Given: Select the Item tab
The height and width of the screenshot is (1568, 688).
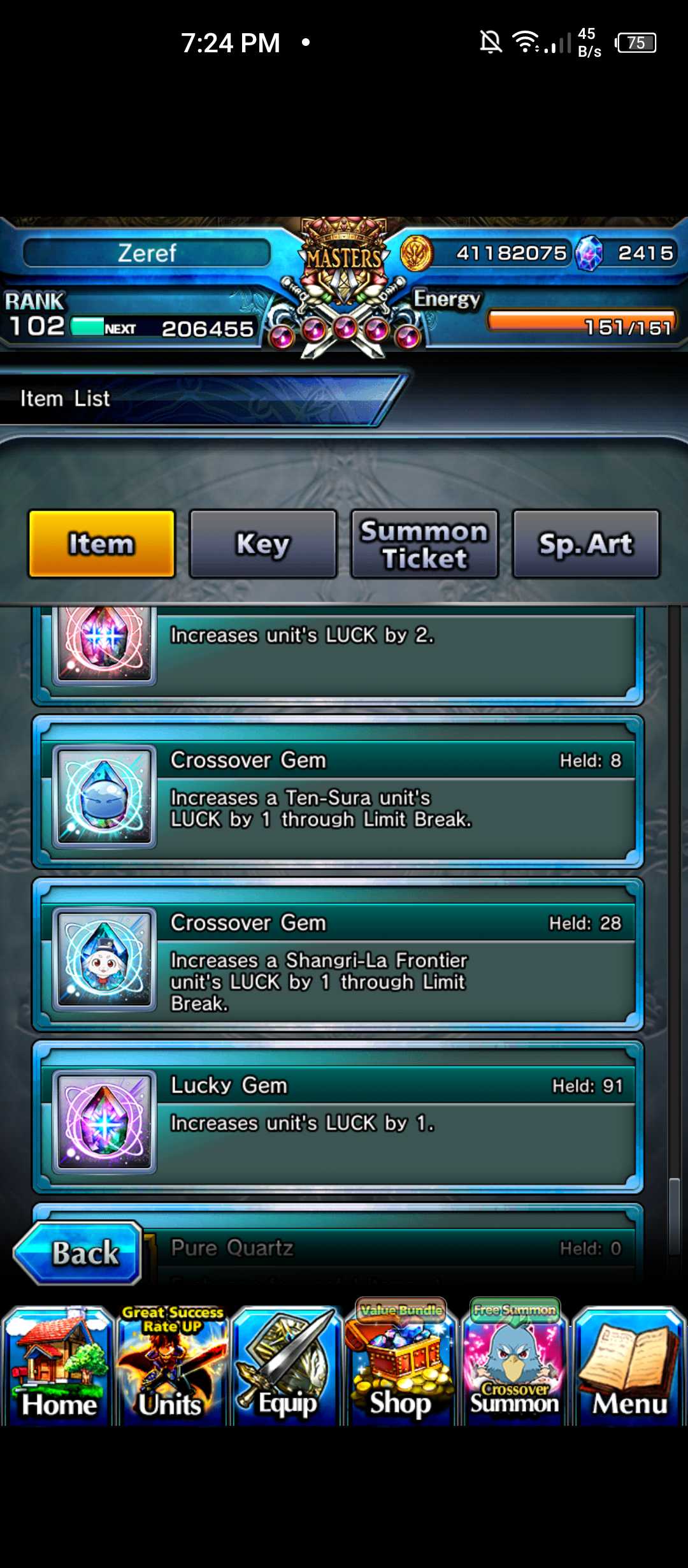Looking at the screenshot, I should 101,544.
